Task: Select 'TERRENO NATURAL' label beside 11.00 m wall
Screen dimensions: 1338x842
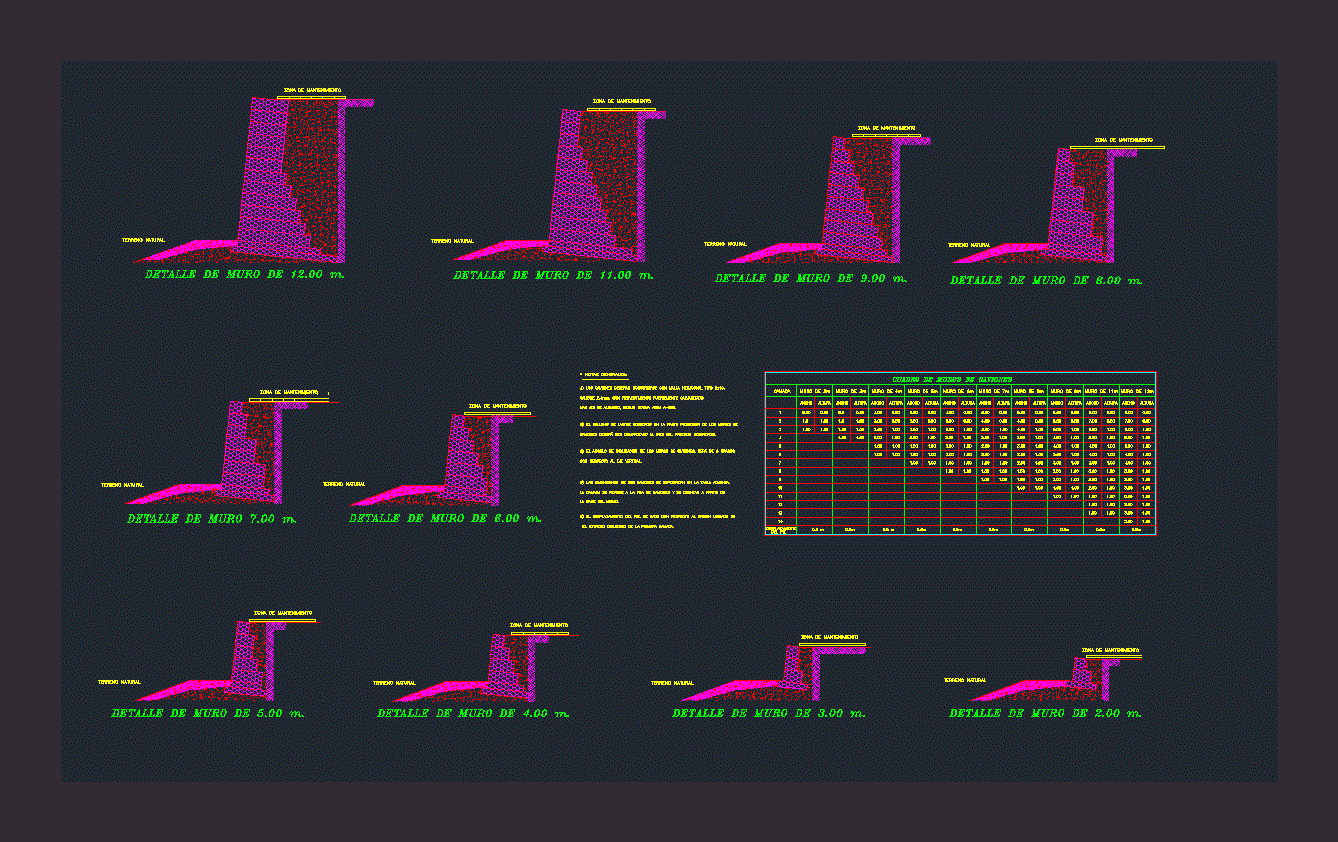Action: coord(452,241)
